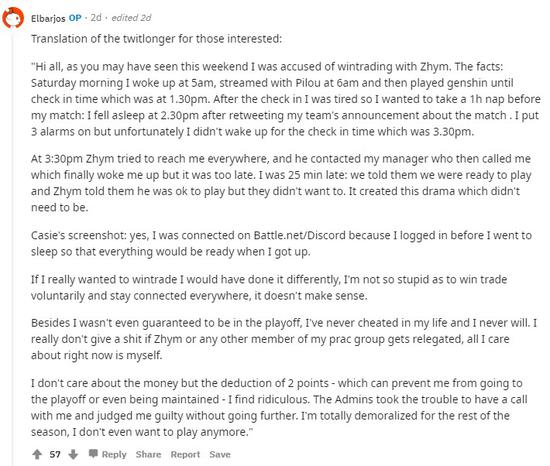Viewport: 550px width, 466px height.
Task: Open the comment permalink via 2d timestamp
Action: pyautogui.click(x=96, y=18)
